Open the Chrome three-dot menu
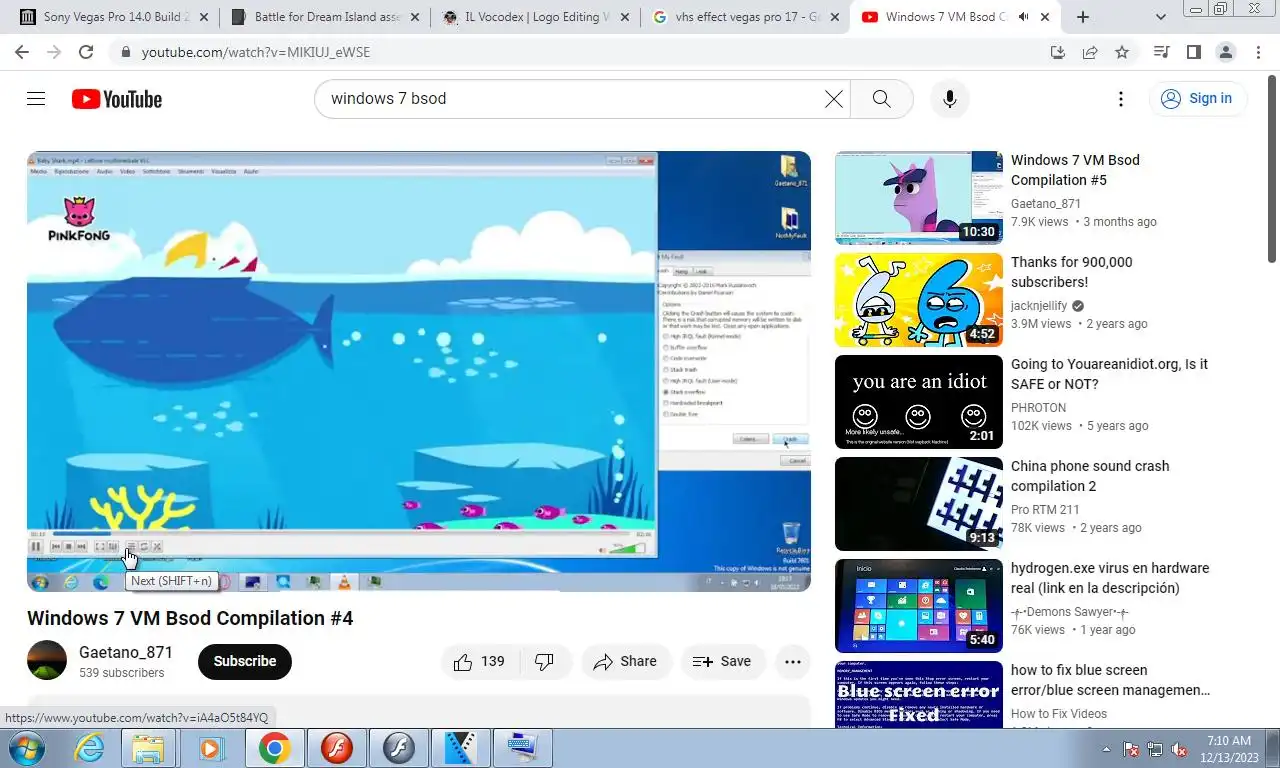 tap(1257, 52)
